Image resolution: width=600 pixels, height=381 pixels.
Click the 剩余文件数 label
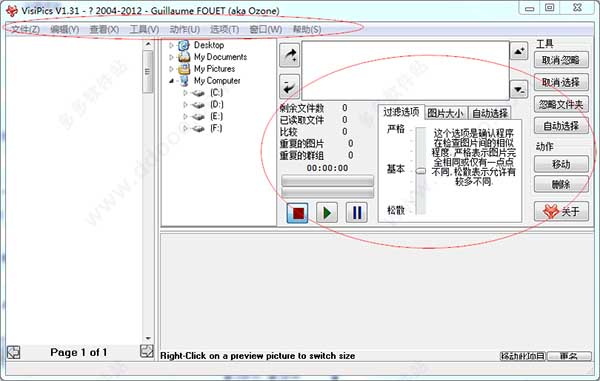click(302, 108)
